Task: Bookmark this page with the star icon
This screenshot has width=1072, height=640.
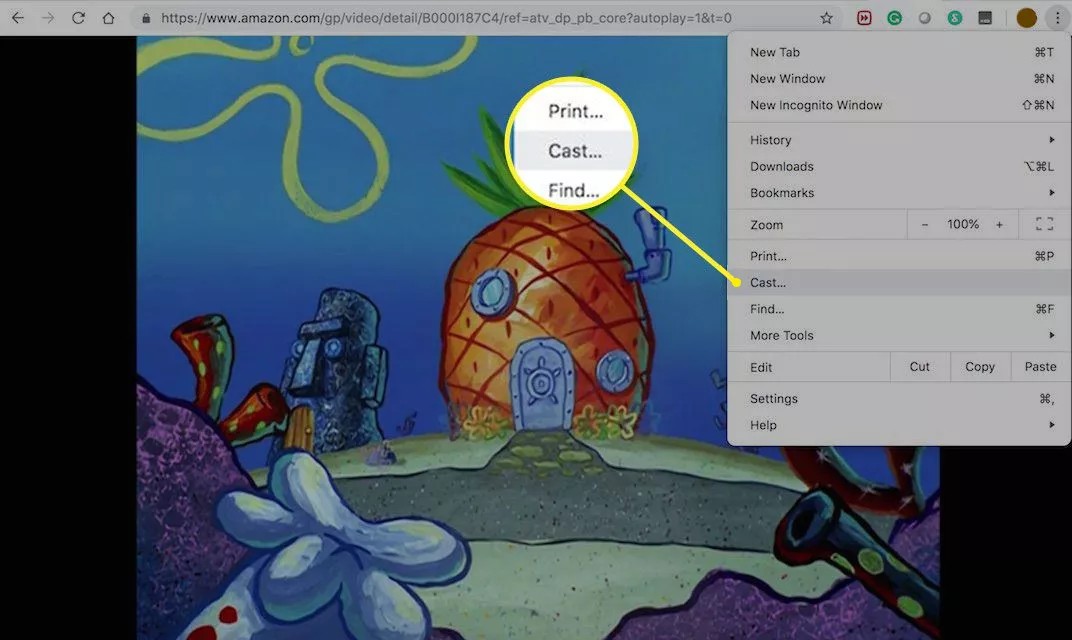Action: tap(826, 18)
